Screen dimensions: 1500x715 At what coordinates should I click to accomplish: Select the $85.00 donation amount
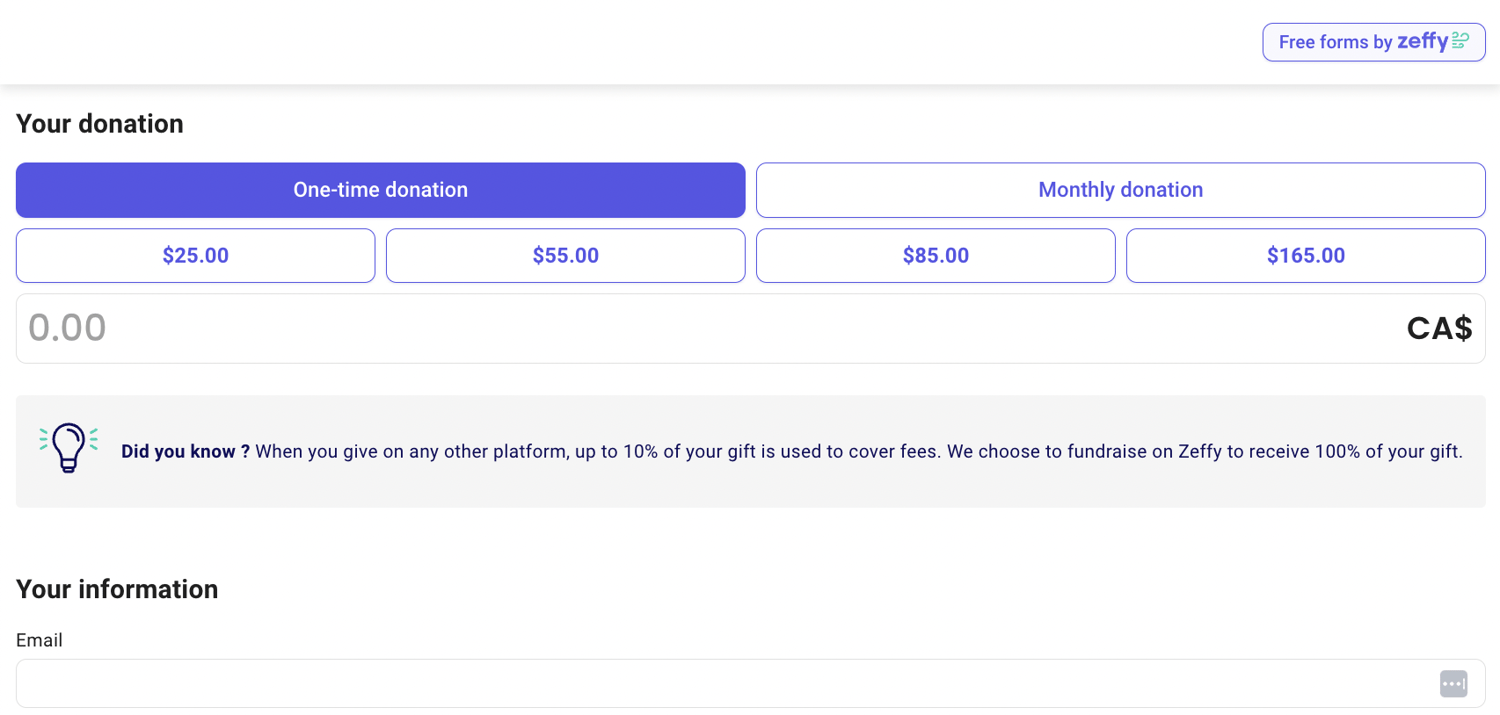pyautogui.click(x=935, y=255)
